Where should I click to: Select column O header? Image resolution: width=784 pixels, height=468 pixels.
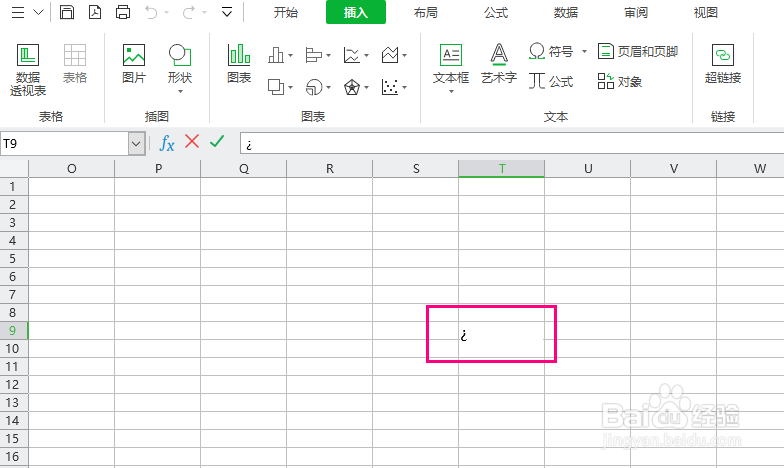tap(72, 168)
